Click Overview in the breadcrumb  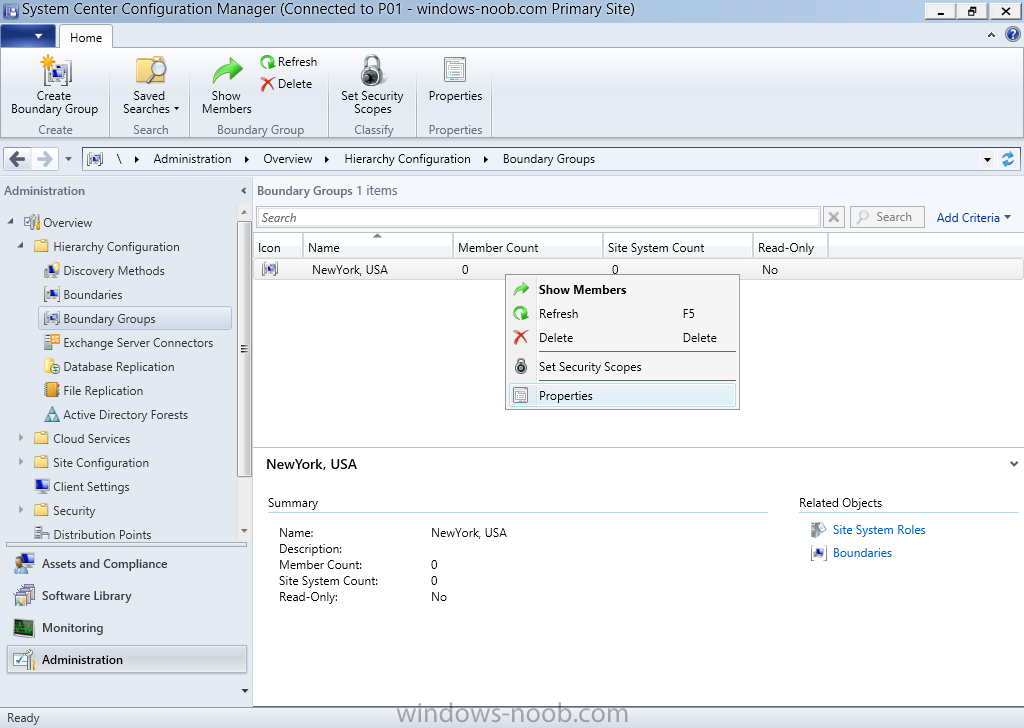pyautogui.click(x=287, y=159)
